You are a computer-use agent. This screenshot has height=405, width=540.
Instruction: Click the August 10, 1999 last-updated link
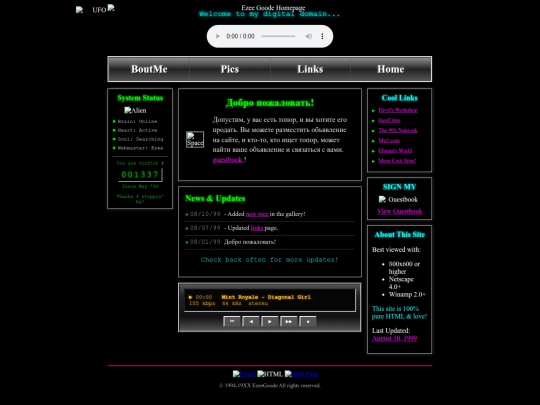pyautogui.click(x=394, y=338)
